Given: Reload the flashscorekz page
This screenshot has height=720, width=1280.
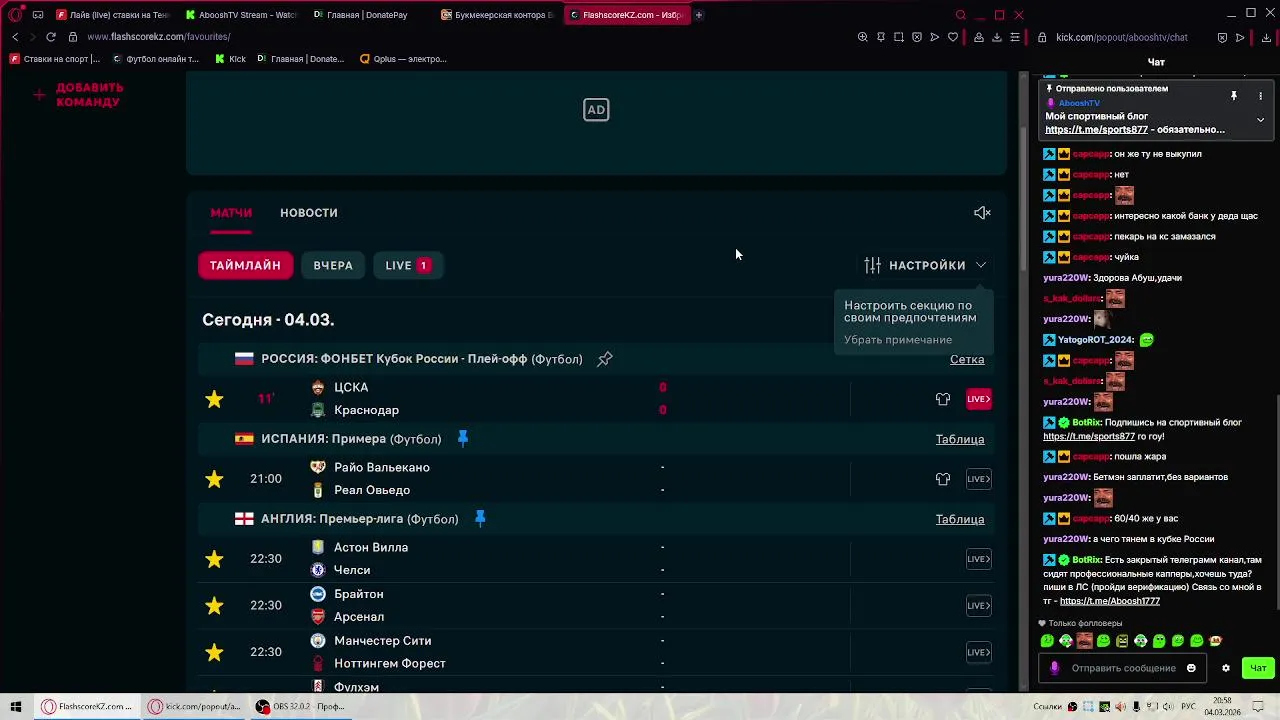Looking at the screenshot, I should click(x=50, y=37).
